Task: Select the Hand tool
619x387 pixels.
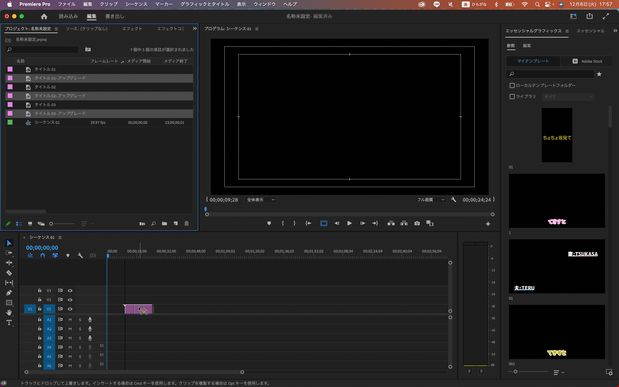Action: point(9,313)
